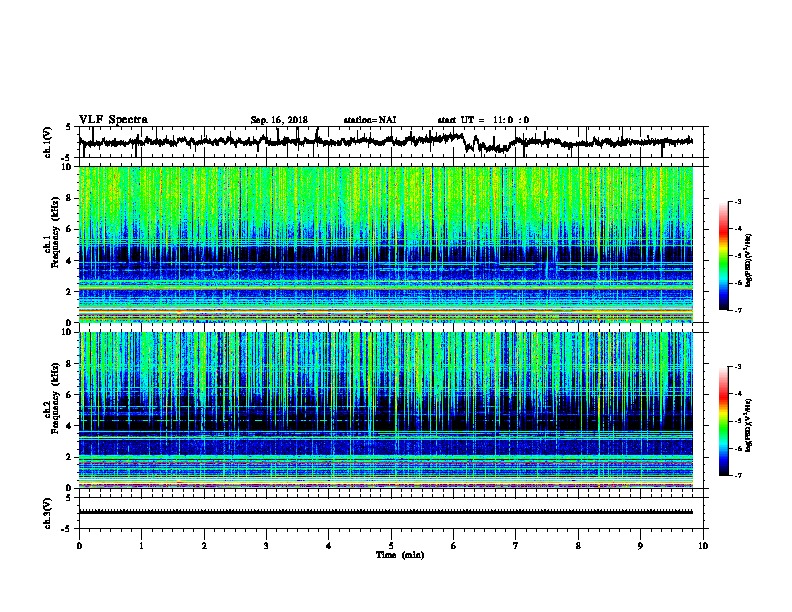Click time axis tick label "9"

pos(640,546)
